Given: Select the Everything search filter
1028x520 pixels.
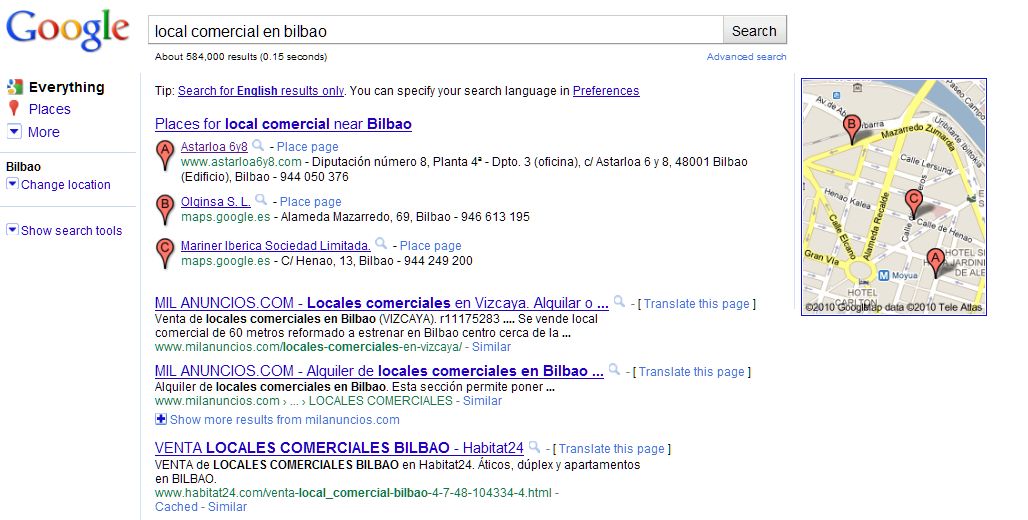Looking at the screenshot, I should pyautogui.click(x=66, y=87).
